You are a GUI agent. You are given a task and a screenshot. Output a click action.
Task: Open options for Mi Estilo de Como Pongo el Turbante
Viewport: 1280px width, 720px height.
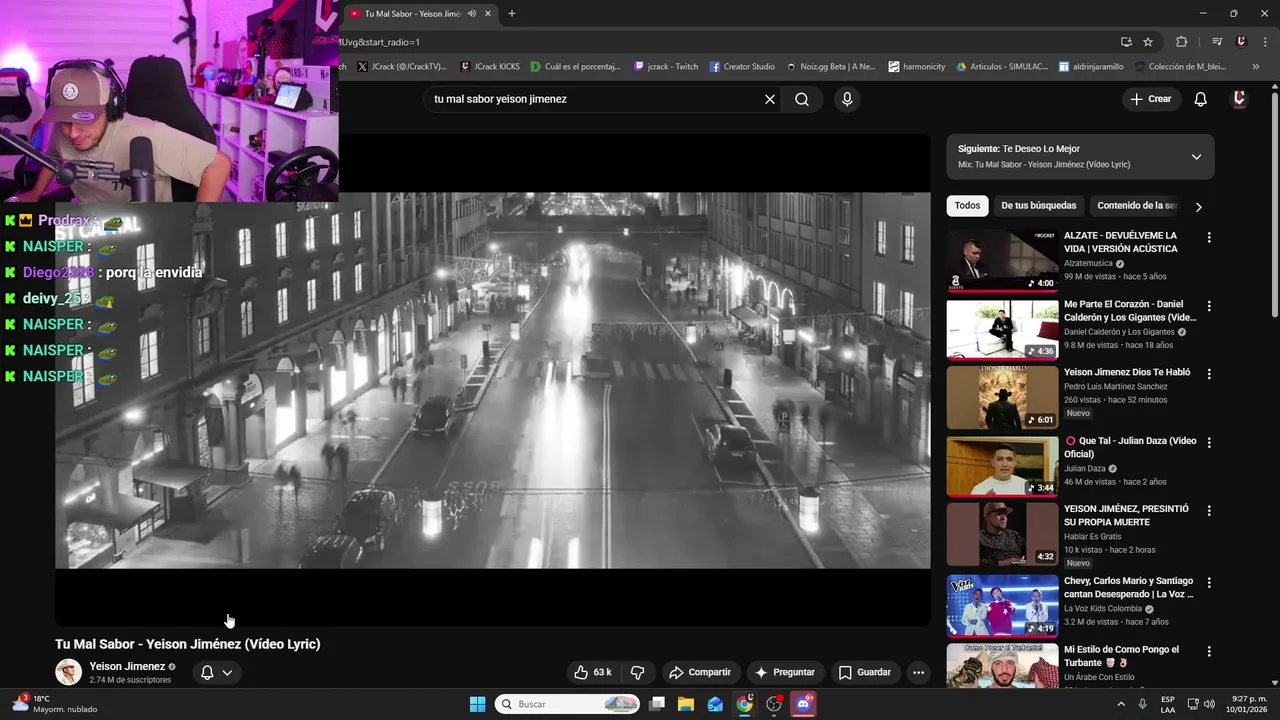[x=1209, y=651]
